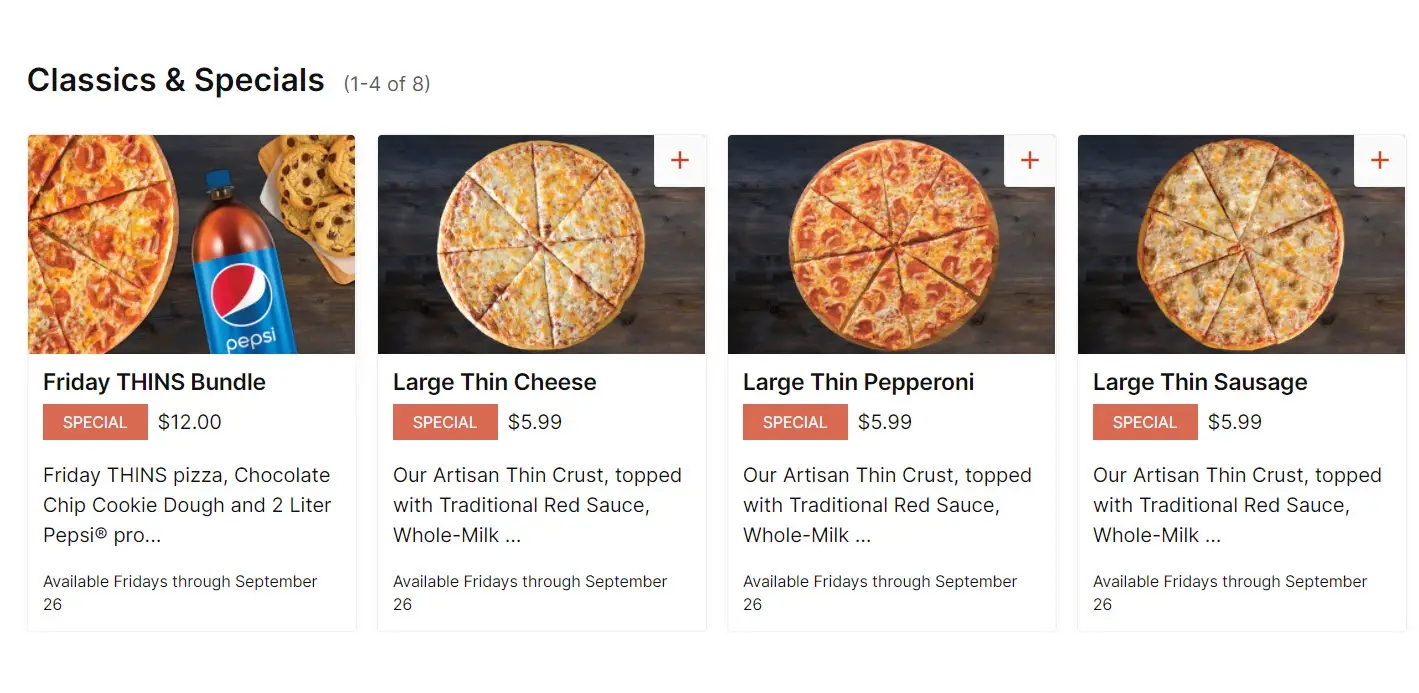Screen dimensions: 1419x693
Task: Select the Friday THINS Bundle title
Action: click(154, 382)
